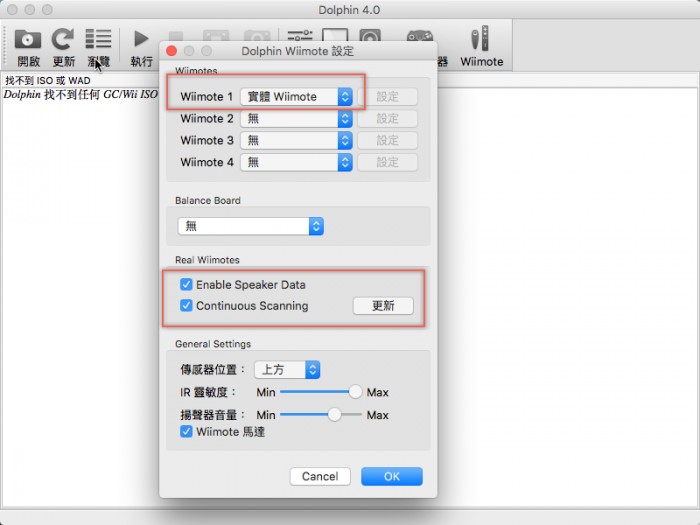The height and width of the screenshot is (525, 700).
Task: Click the 執行 play toolbar icon
Action: [x=141, y=39]
